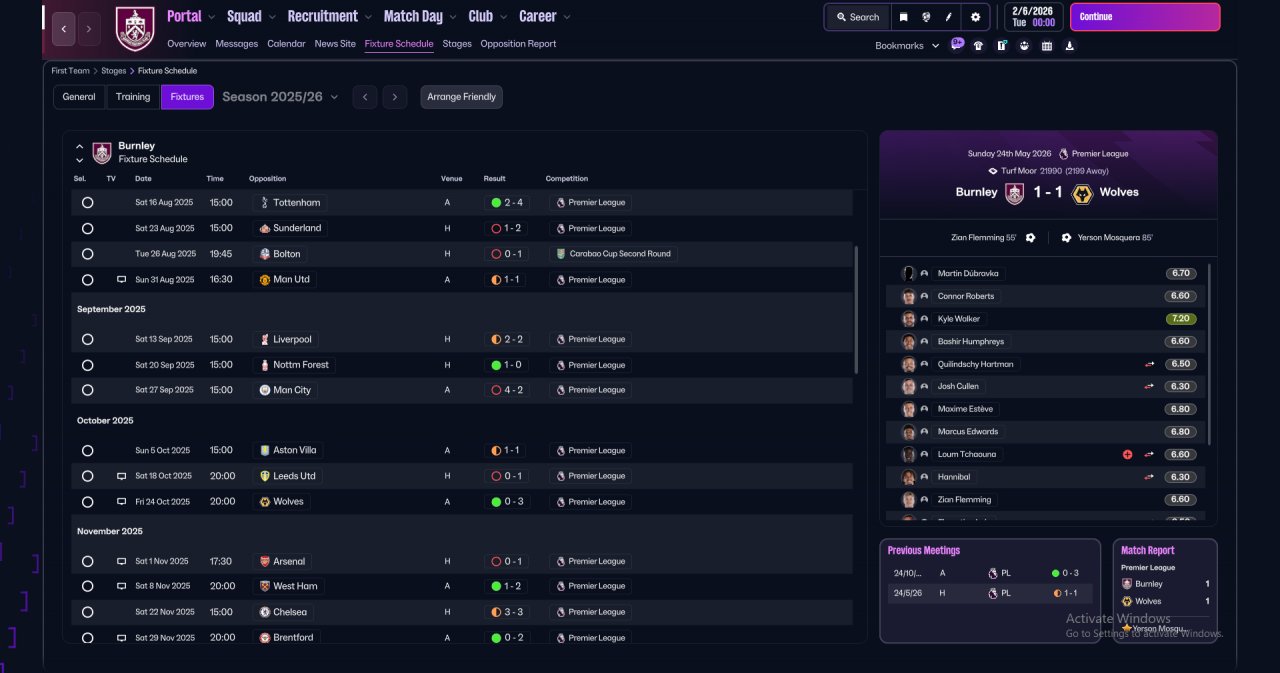The image size is (1280, 673).
Task: Click the goal icon beside Zian Flemming 55'
Action: pos(1030,238)
